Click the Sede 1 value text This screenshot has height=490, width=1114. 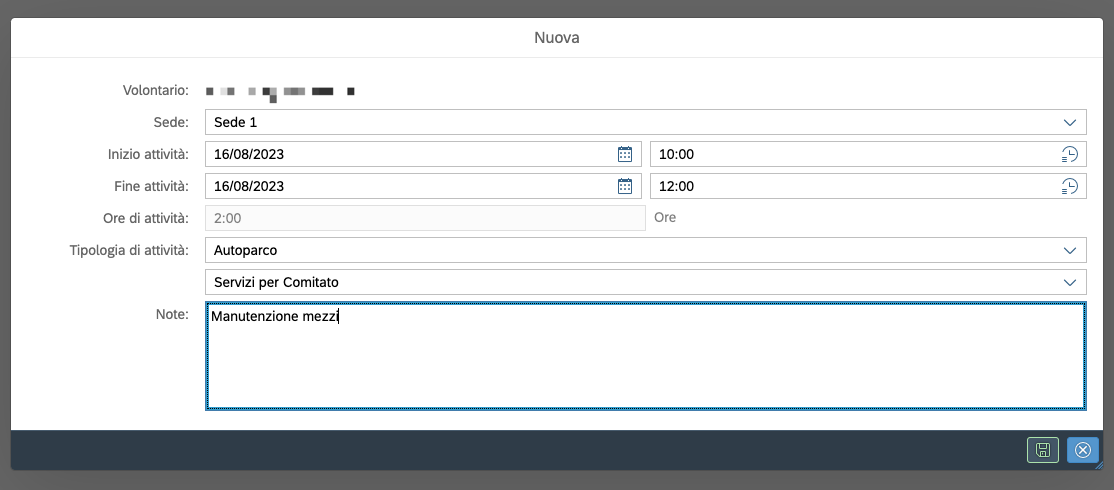[236, 122]
